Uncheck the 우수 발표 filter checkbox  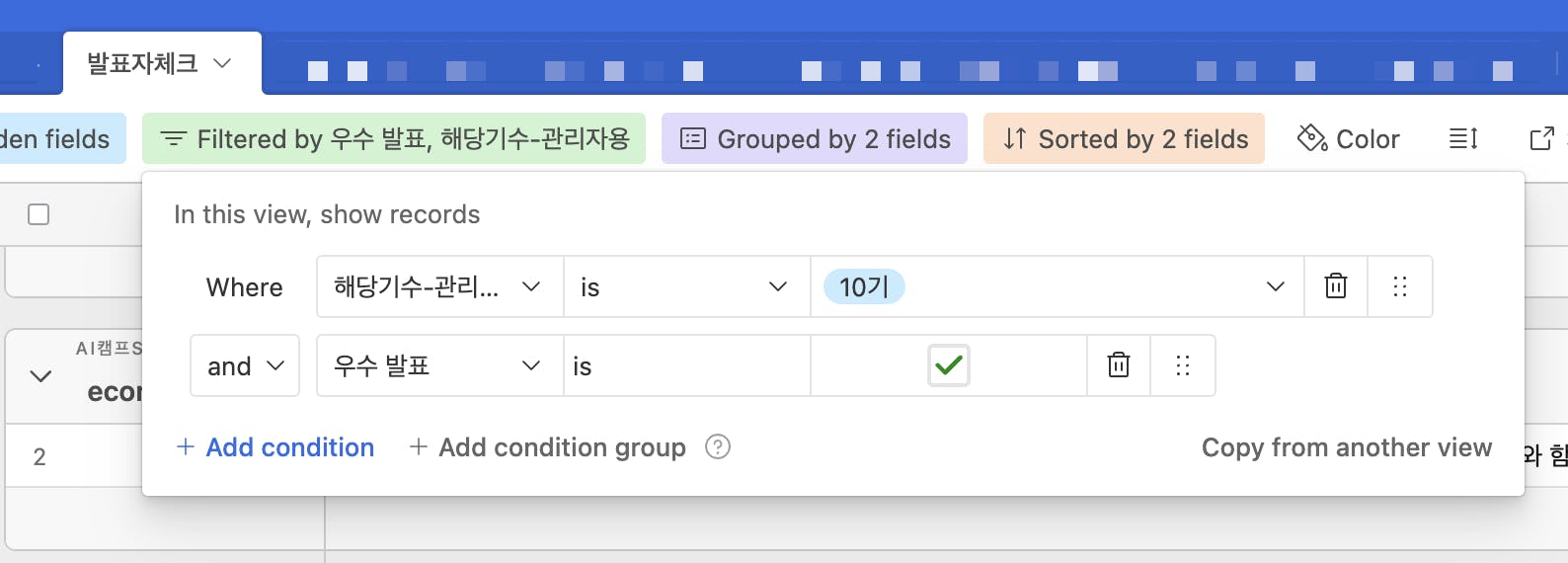pyautogui.click(x=949, y=365)
